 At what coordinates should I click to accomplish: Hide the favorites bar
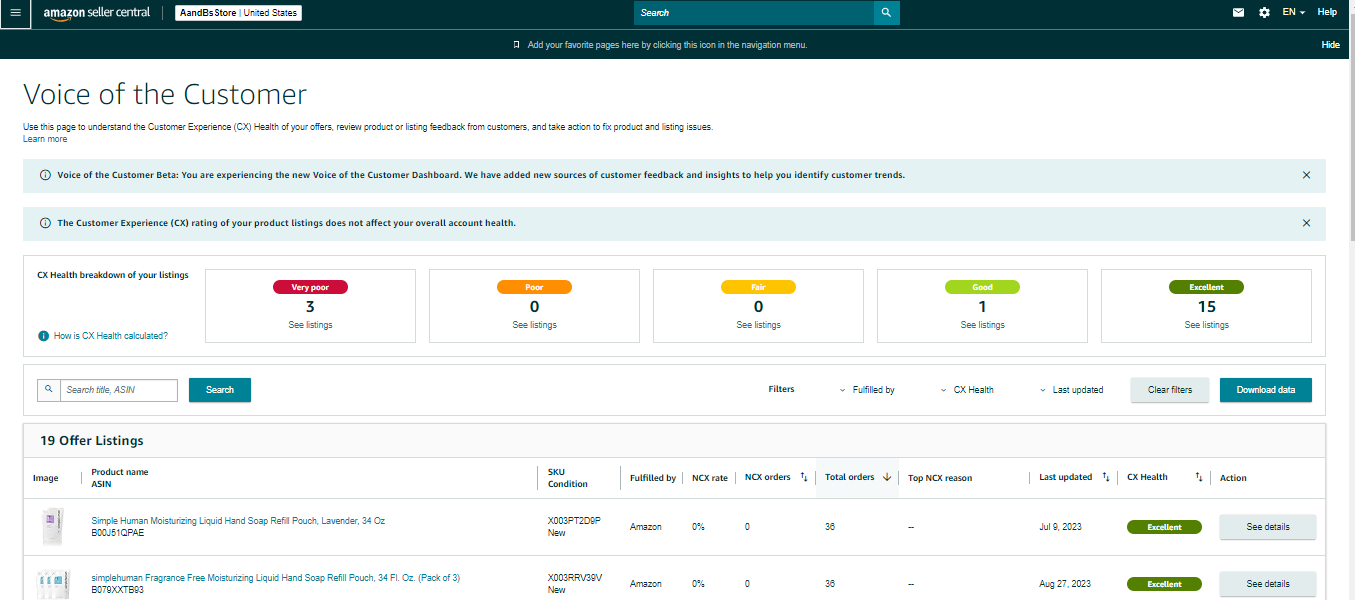pos(1331,45)
